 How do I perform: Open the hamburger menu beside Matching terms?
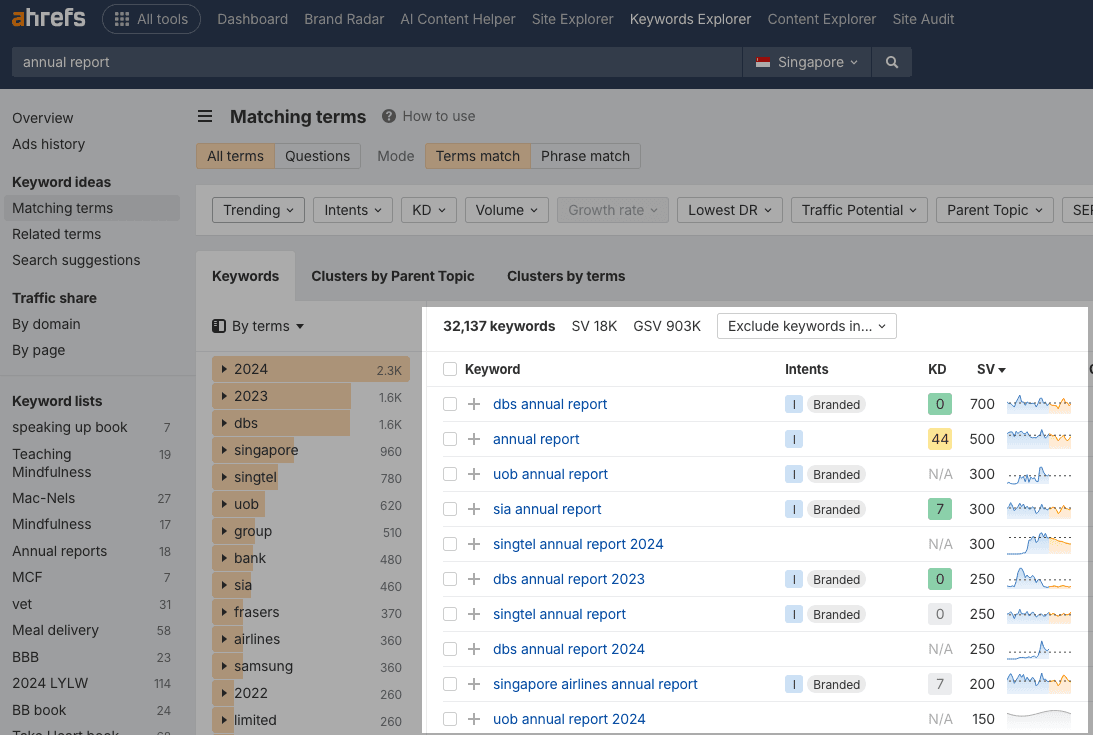[205, 117]
